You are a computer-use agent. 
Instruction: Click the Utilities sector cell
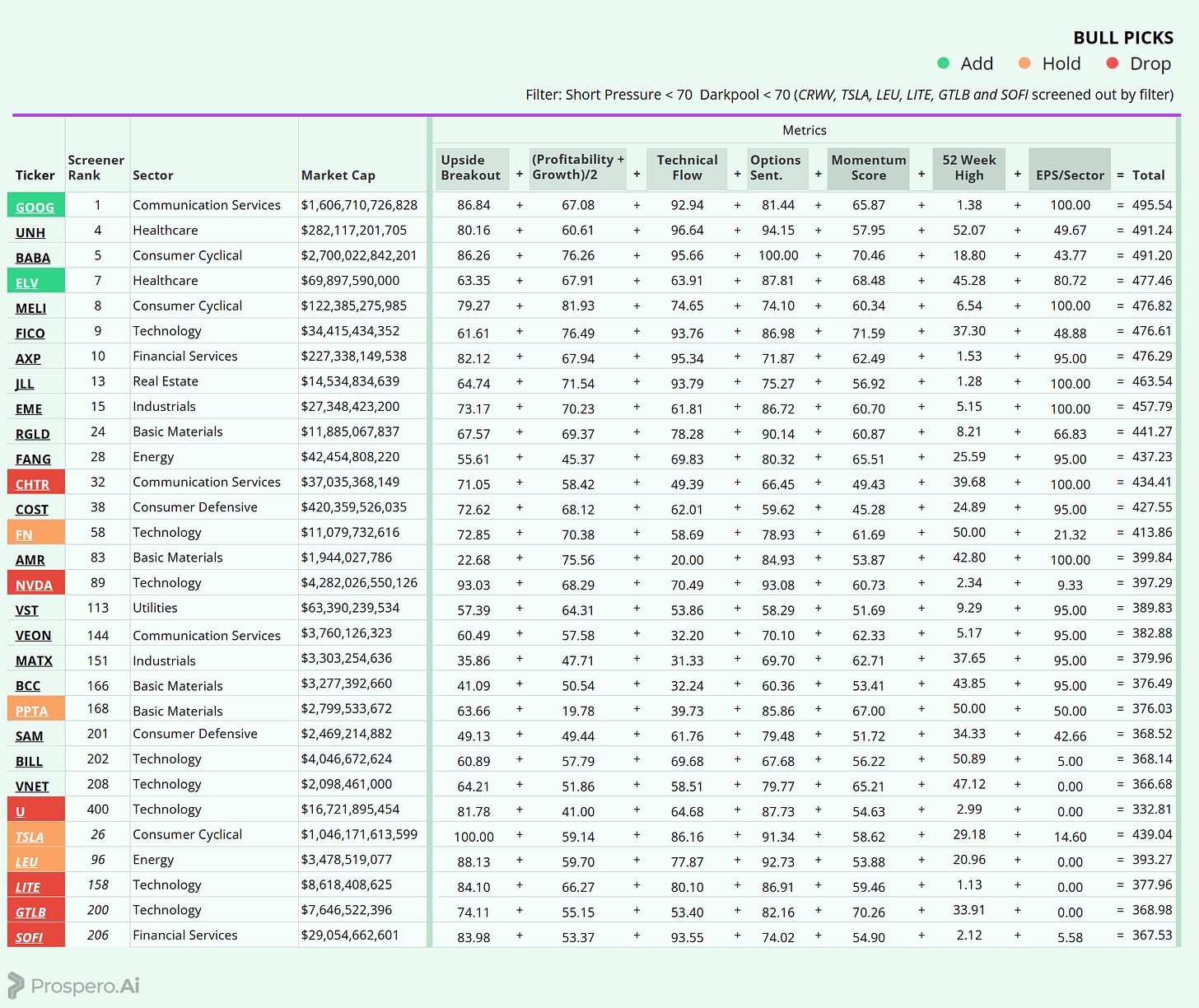(x=155, y=608)
